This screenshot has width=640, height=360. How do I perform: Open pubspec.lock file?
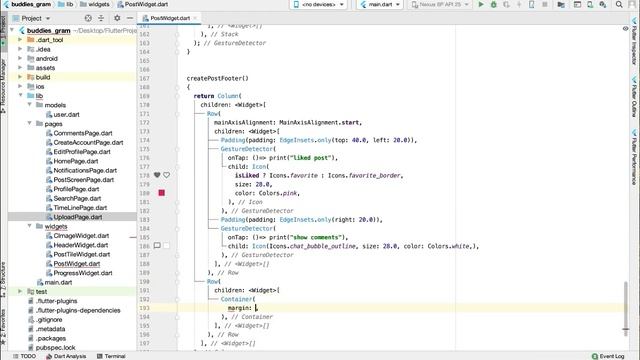[56, 348]
